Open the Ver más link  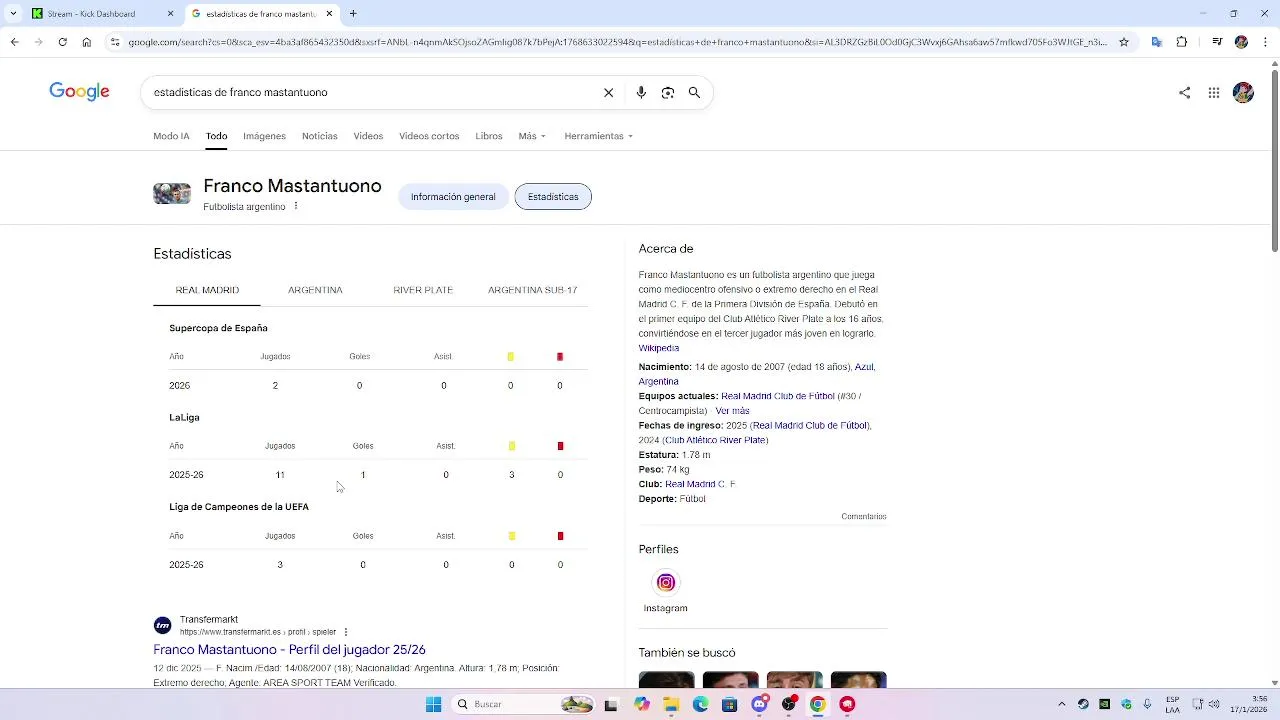[732, 411]
